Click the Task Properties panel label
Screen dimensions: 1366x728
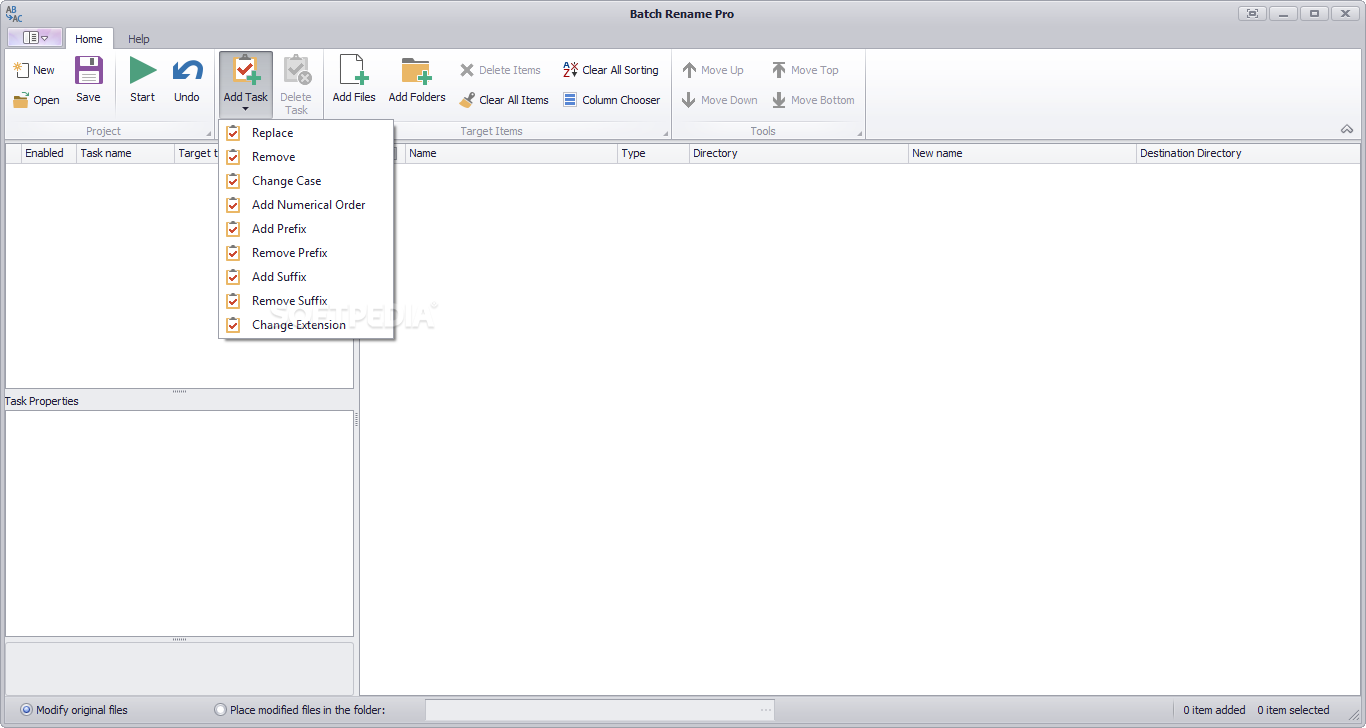[42, 401]
